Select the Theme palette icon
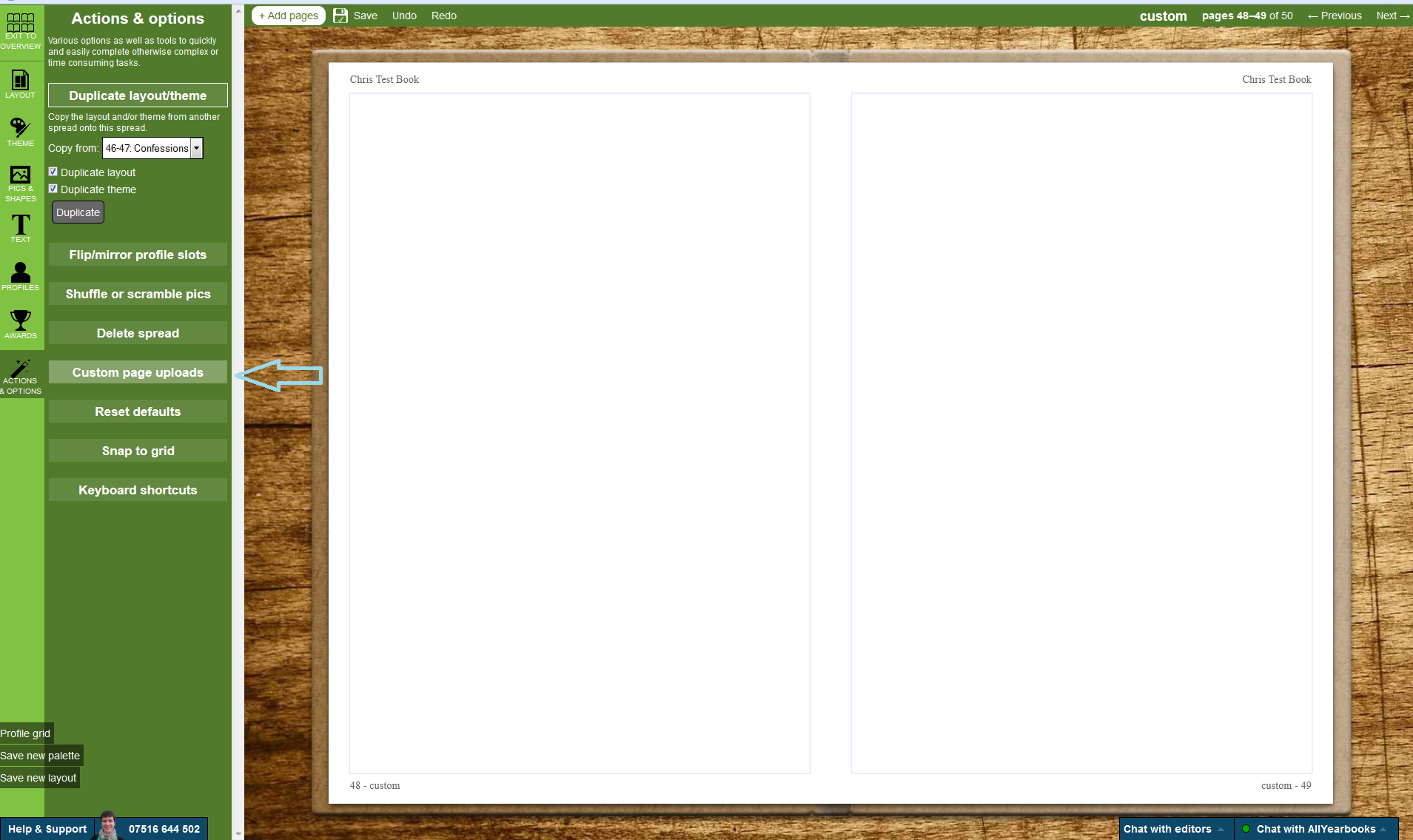Screen dimensions: 1413x840 (x=21, y=127)
